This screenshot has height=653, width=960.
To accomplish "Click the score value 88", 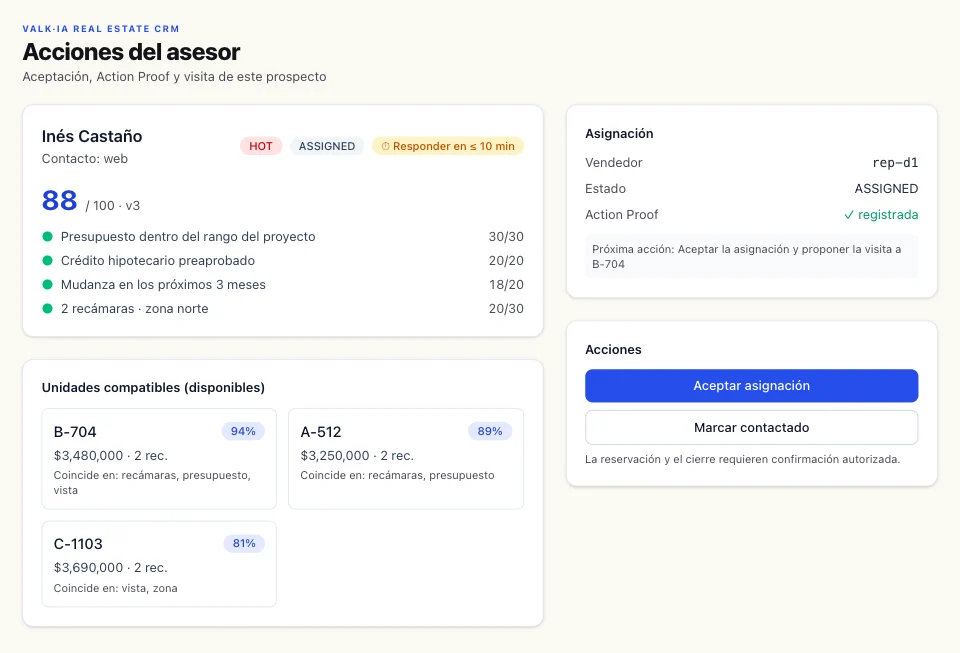I will tap(59, 200).
